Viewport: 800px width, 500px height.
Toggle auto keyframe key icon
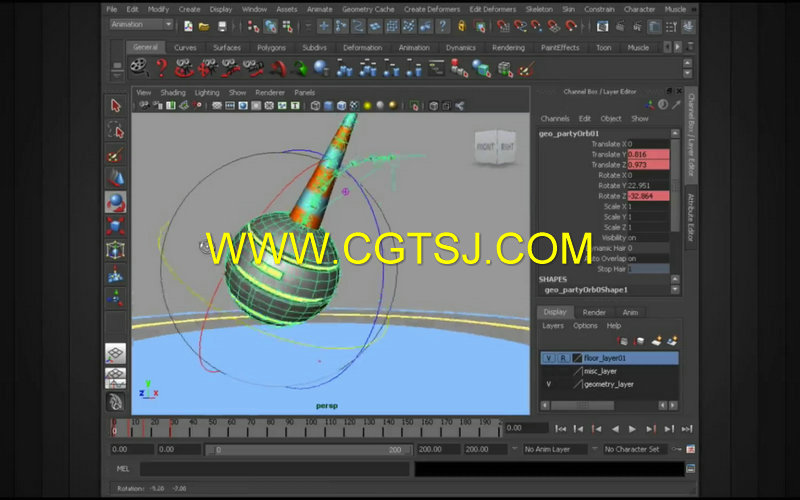[677, 449]
